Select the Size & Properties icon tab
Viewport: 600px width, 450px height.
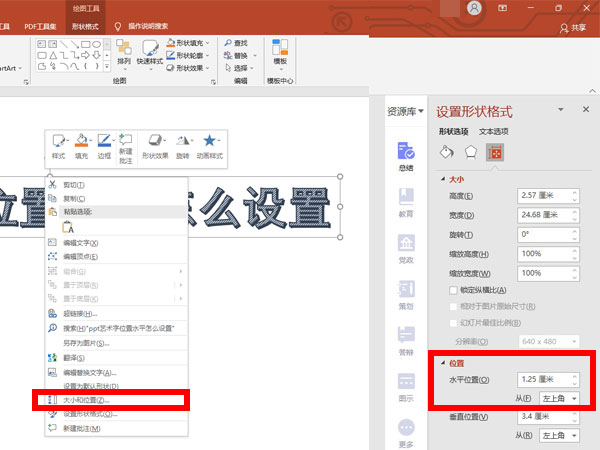[x=494, y=153]
